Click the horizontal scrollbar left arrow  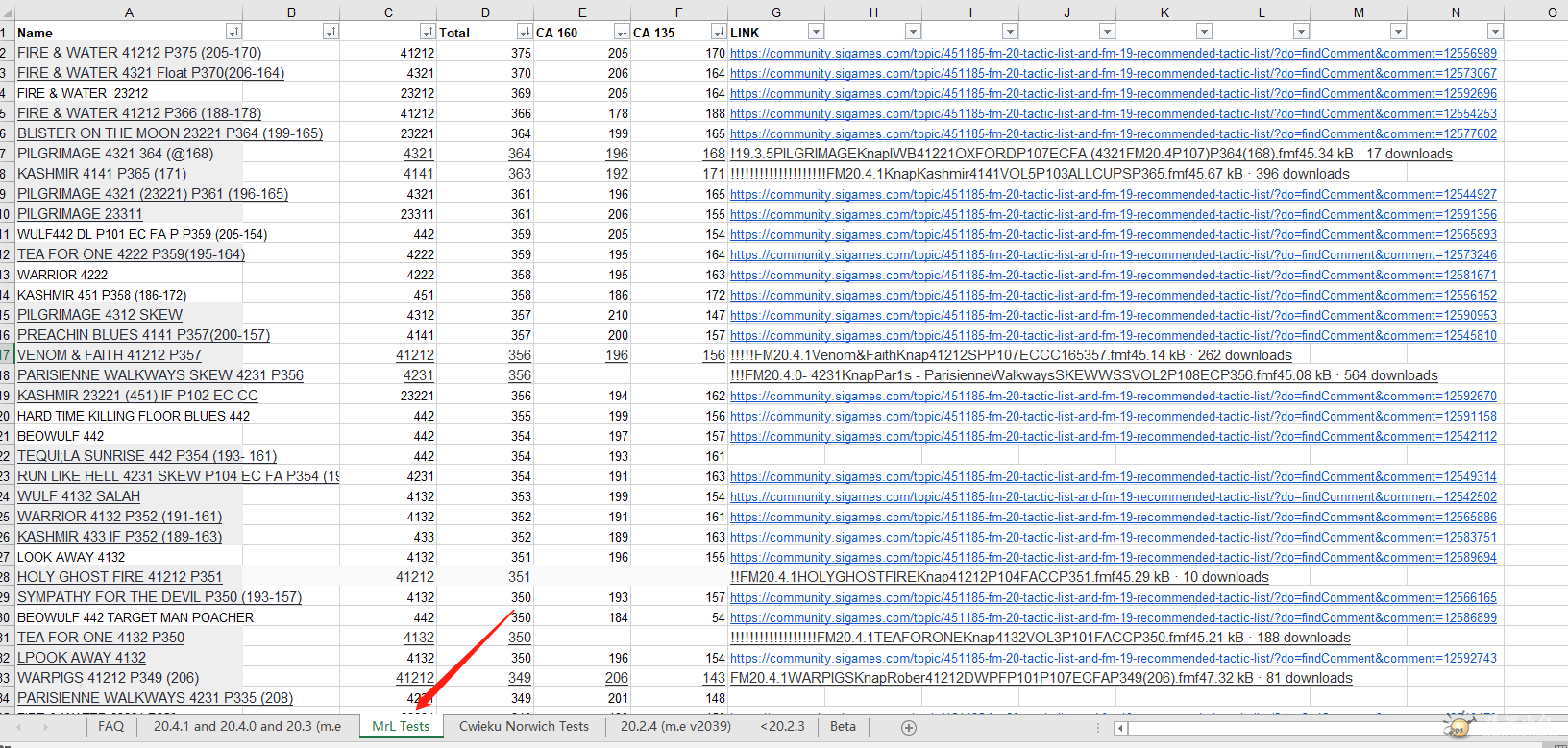(1119, 728)
